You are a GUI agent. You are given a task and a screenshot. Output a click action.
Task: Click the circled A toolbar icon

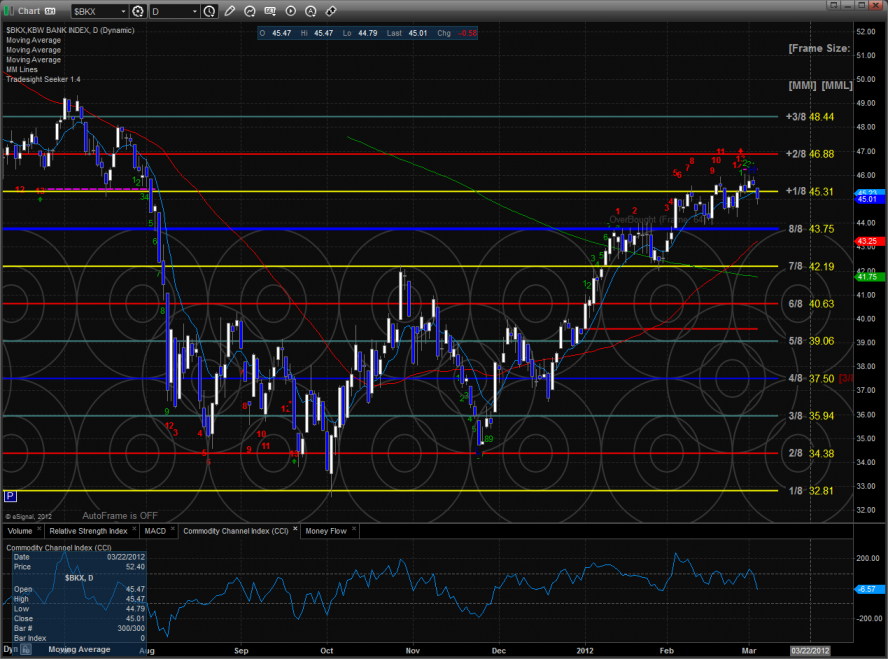(311, 11)
